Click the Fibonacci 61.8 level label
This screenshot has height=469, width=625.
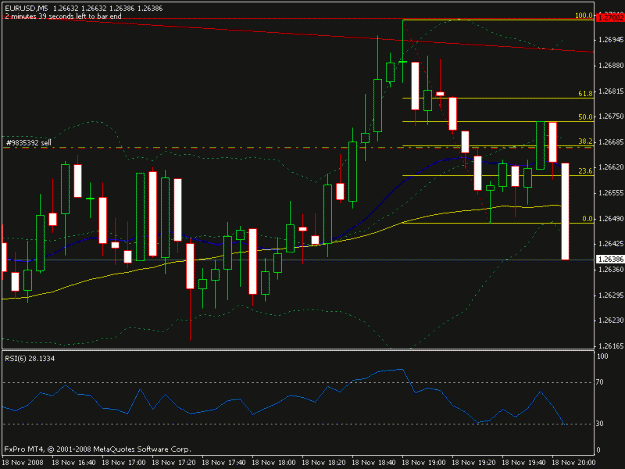click(x=585, y=94)
